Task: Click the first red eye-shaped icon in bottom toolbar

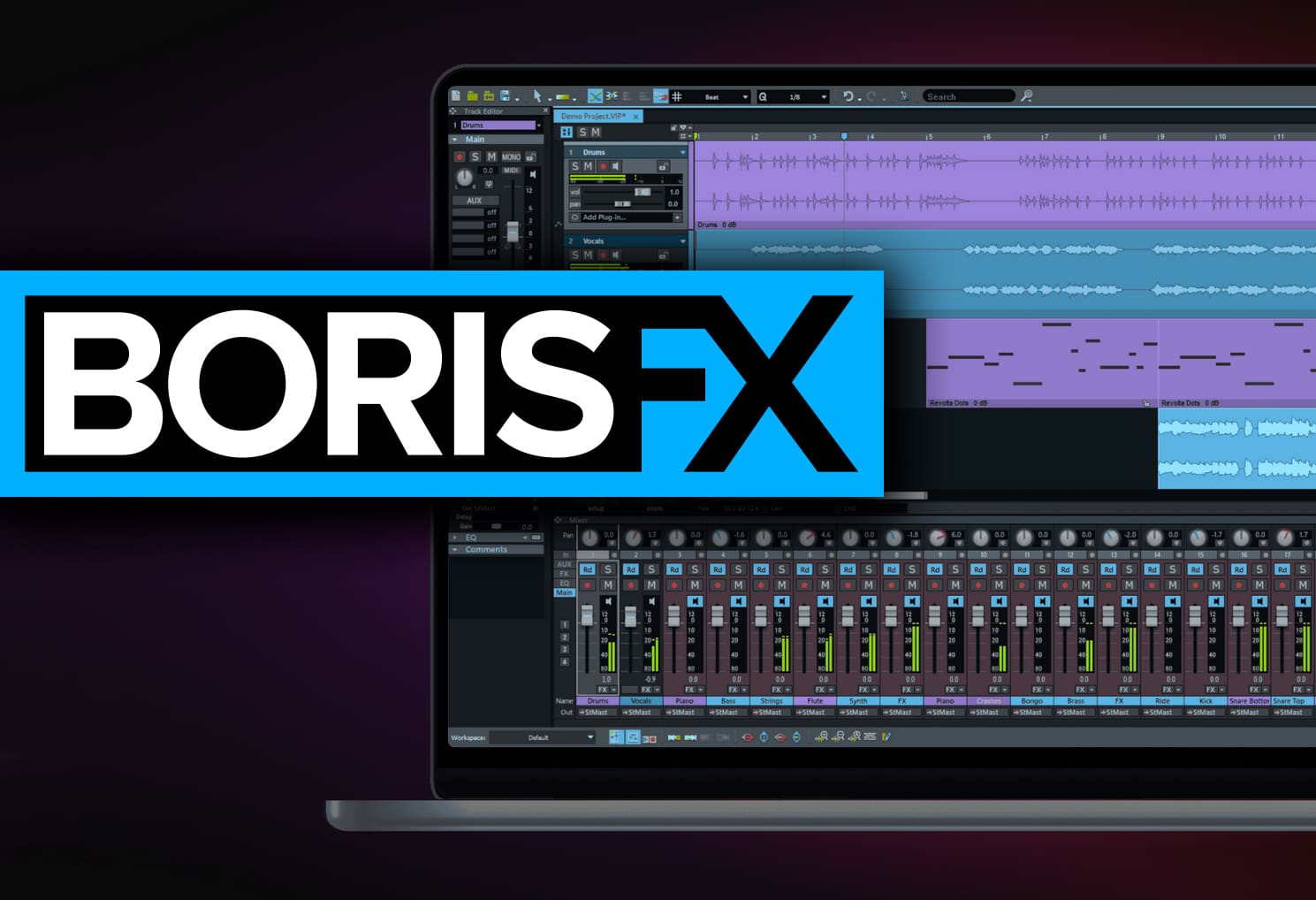Action: tap(748, 737)
